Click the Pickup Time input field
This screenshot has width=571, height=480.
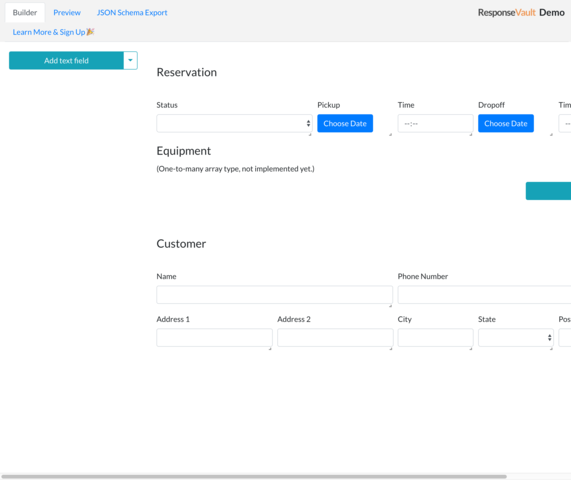click(435, 123)
